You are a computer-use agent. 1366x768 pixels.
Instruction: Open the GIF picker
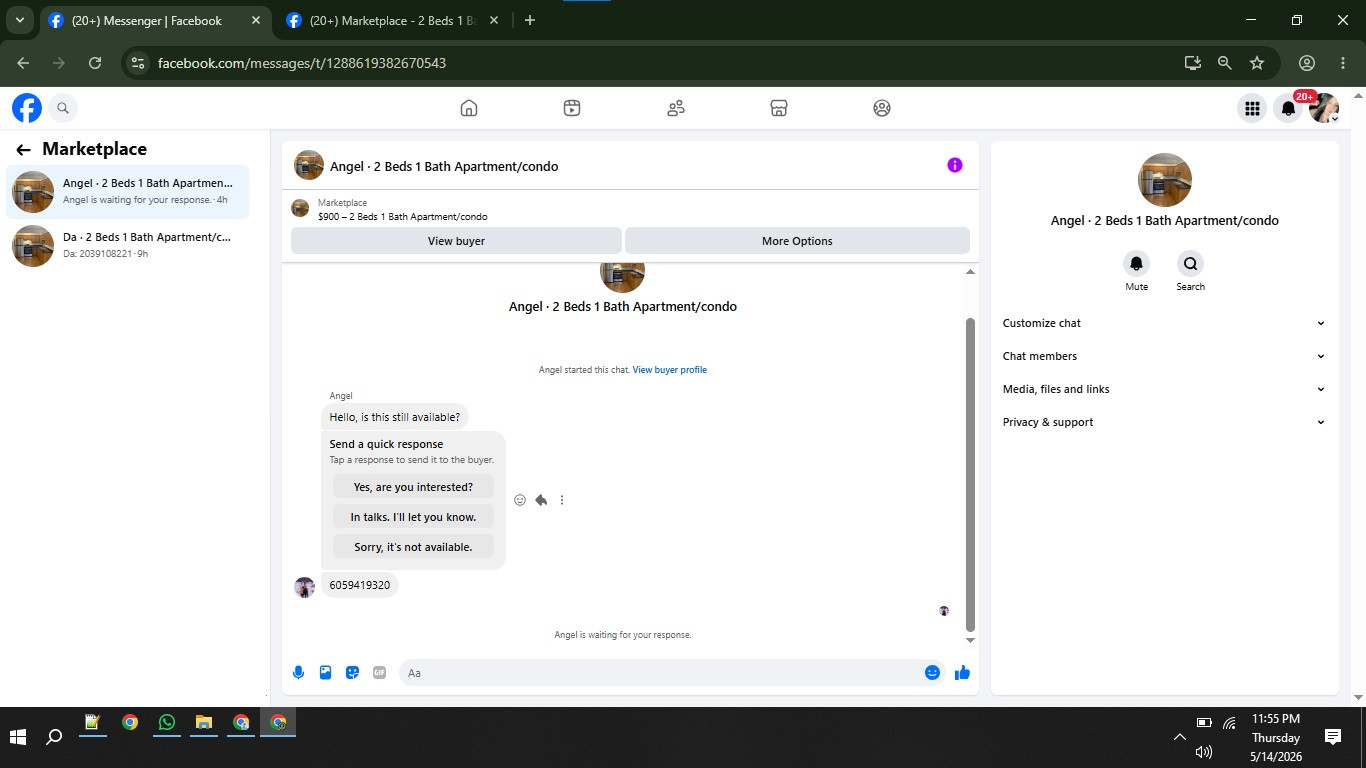379,673
